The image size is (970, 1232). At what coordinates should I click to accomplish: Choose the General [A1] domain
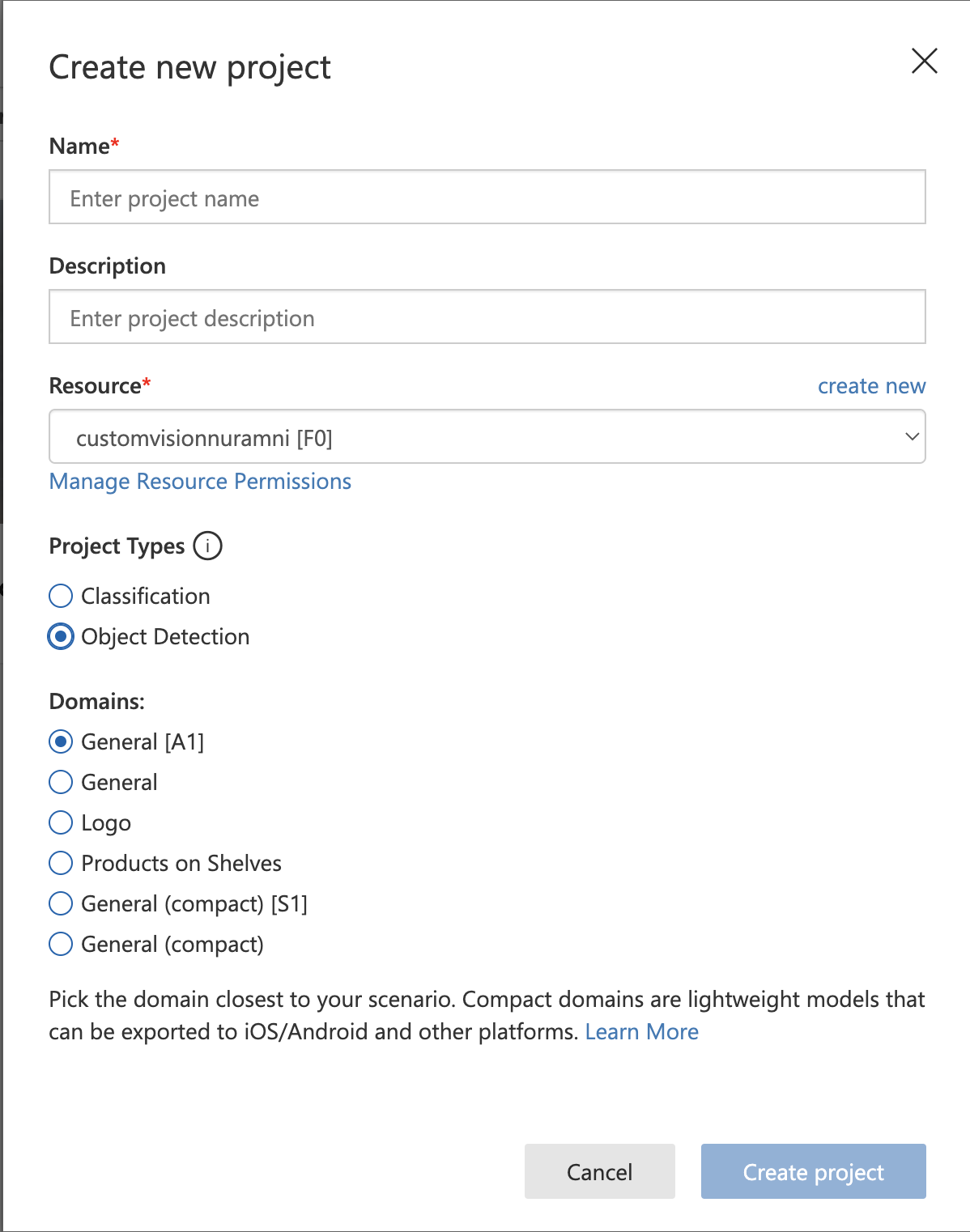pos(60,741)
